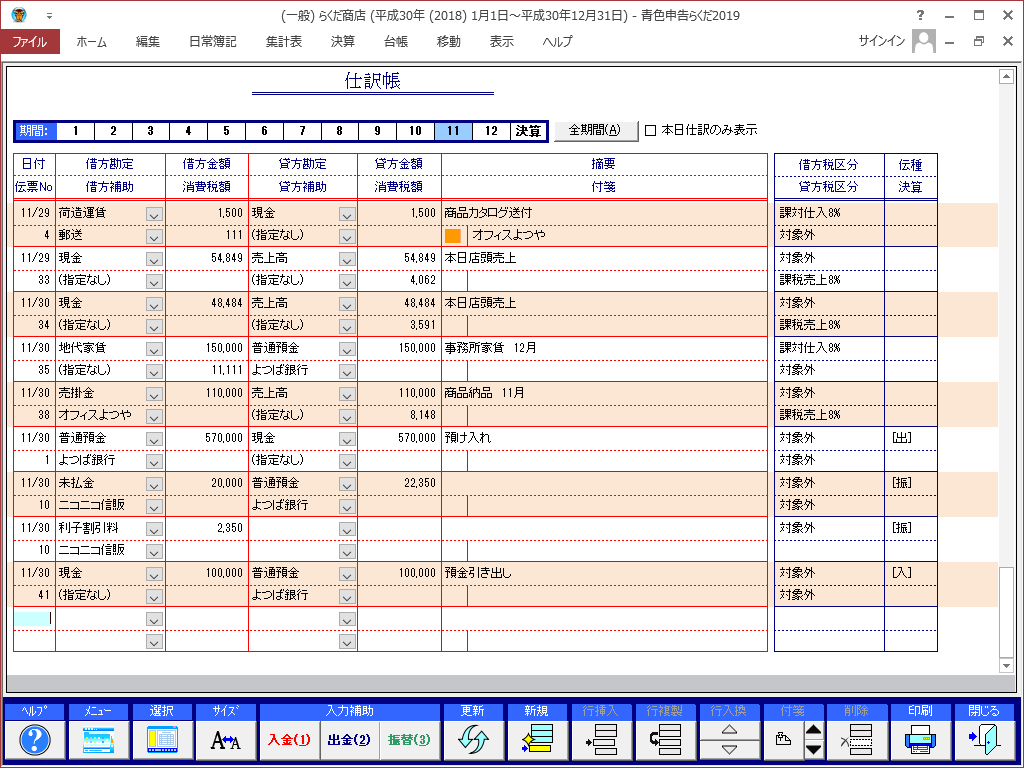Click the 閉じる exit door icon
Viewport: 1024px width, 768px height.
coord(984,740)
